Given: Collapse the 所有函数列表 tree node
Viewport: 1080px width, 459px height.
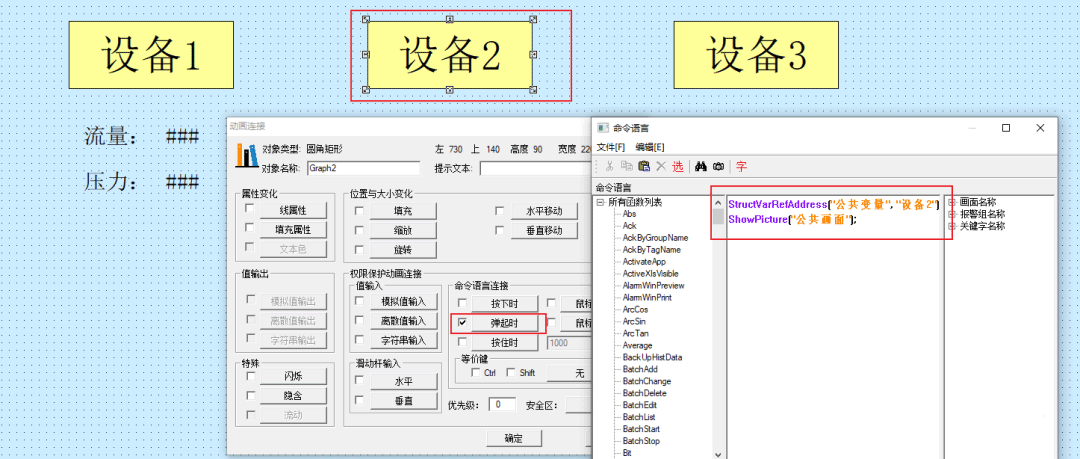Looking at the screenshot, I should [x=601, y=202].
